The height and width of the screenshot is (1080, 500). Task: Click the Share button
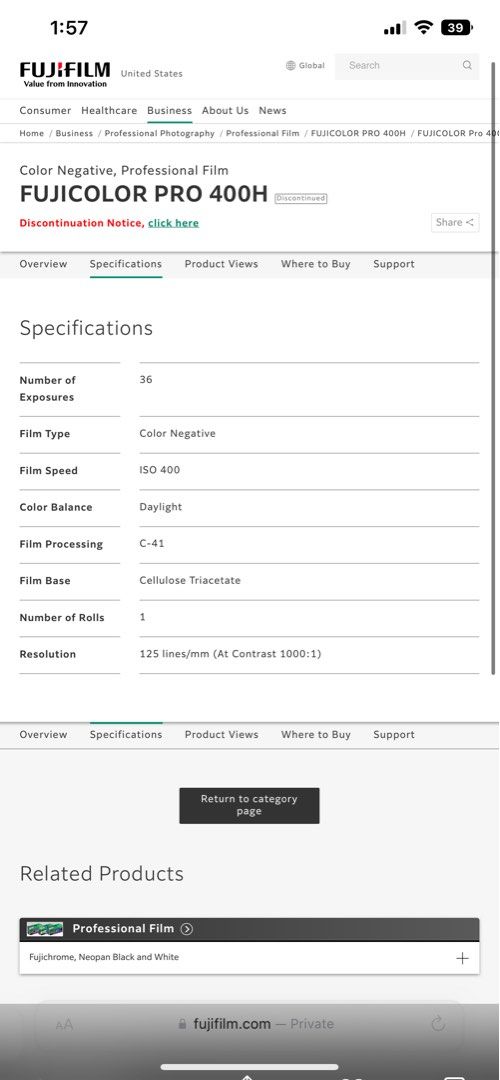click(x=455, y=222)
